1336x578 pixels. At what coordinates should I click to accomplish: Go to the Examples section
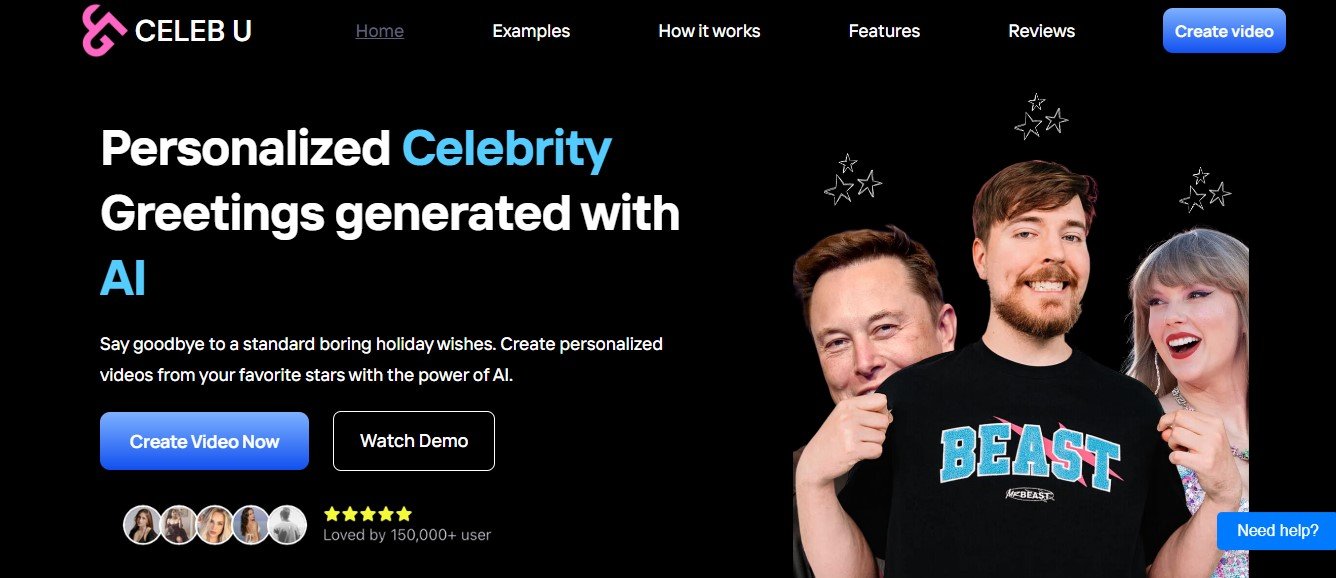click(x=531, y=31)
